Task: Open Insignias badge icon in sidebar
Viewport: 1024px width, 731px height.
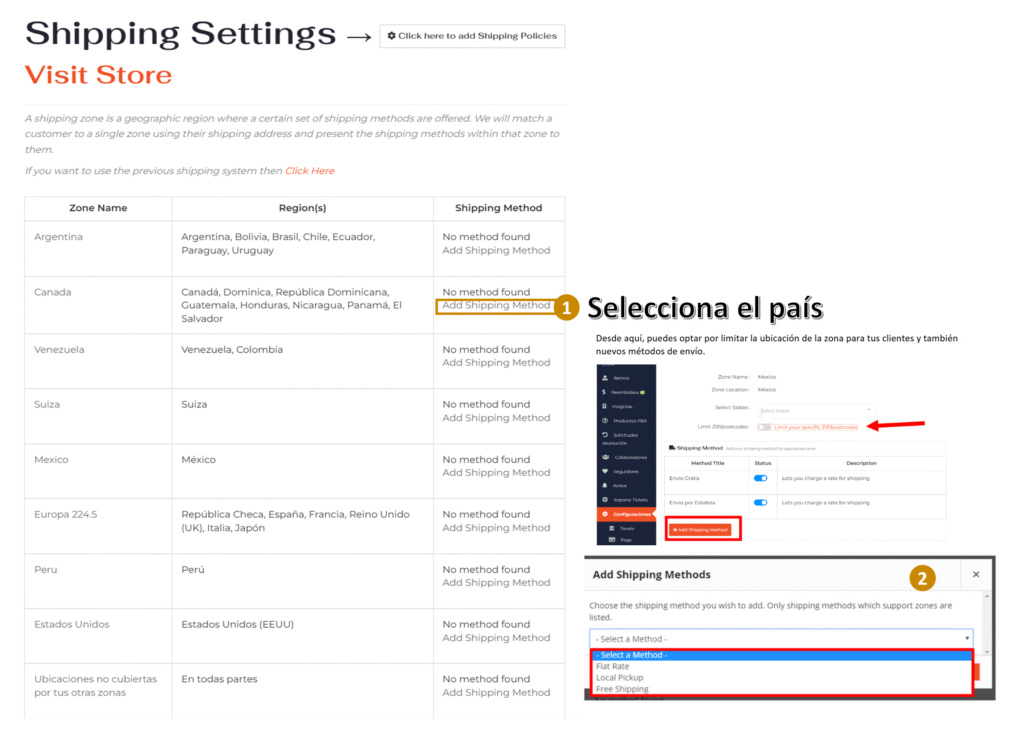Action: 606,406
